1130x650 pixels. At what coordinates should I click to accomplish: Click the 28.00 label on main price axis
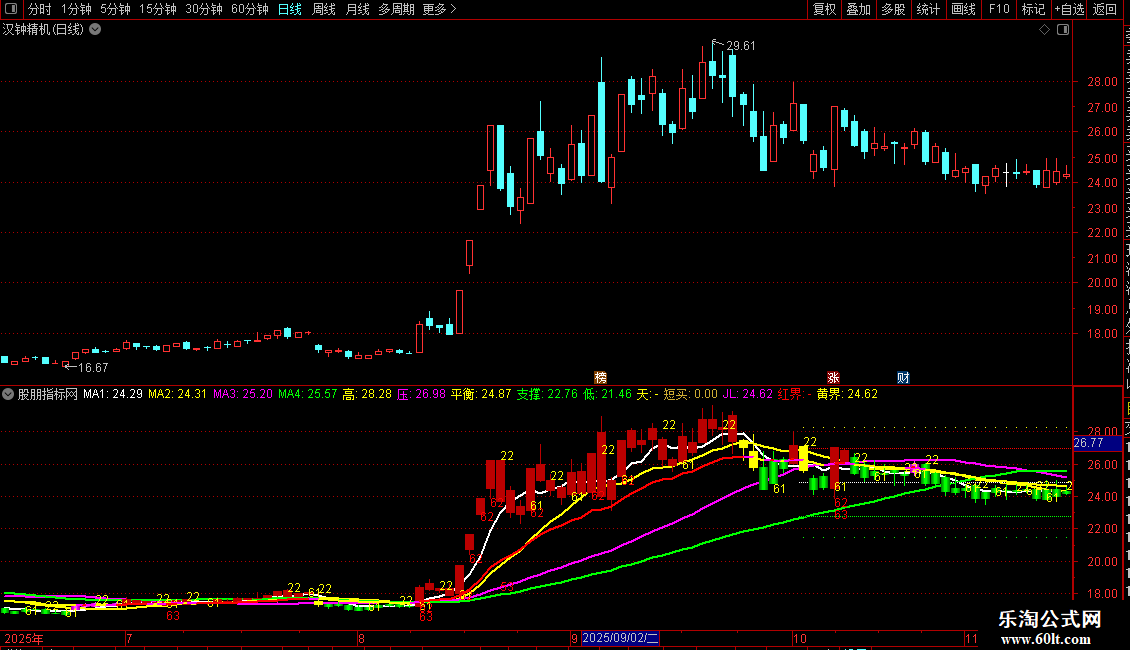[1103, 81]
